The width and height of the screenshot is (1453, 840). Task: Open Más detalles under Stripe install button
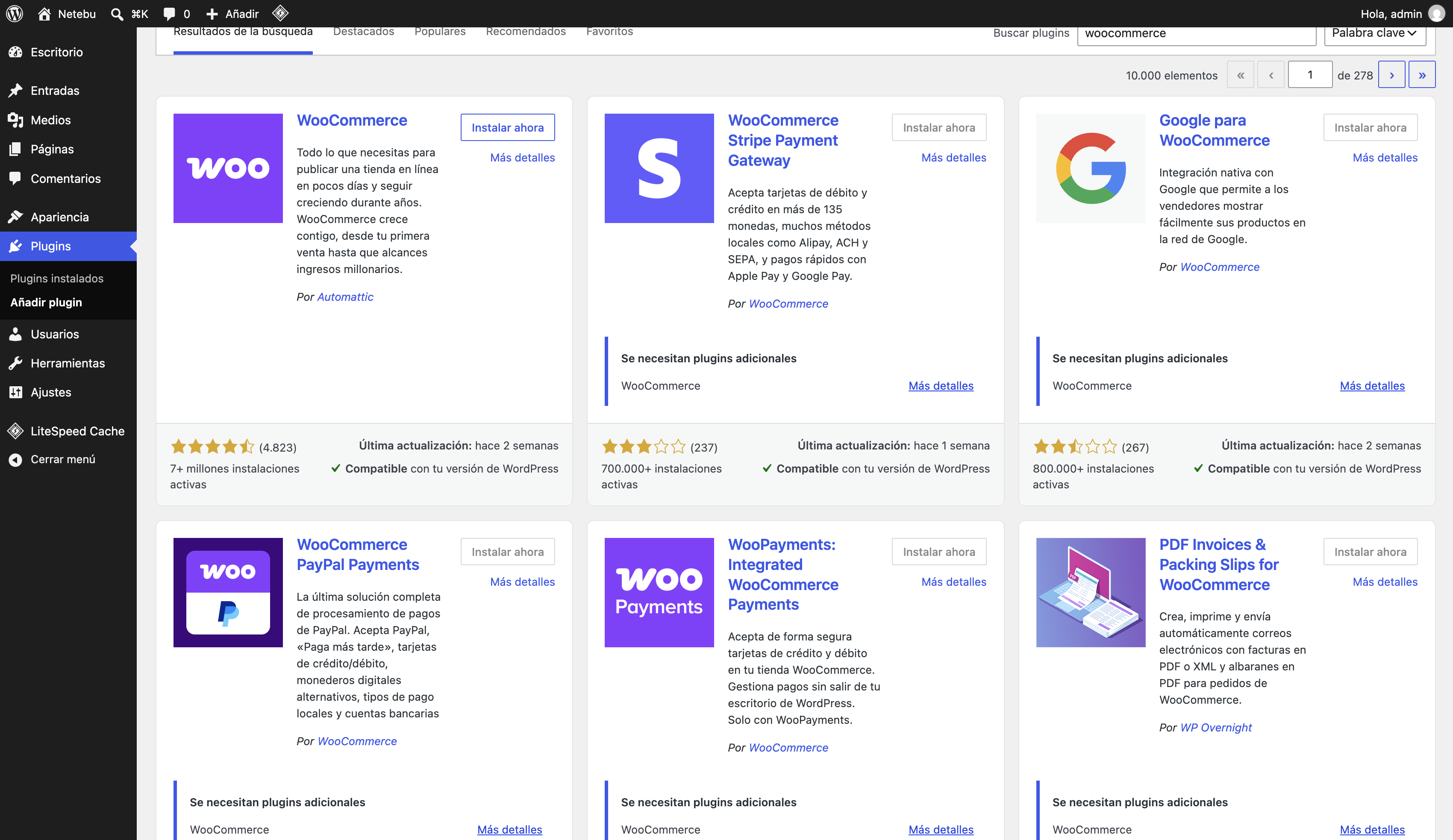point(954,158)
